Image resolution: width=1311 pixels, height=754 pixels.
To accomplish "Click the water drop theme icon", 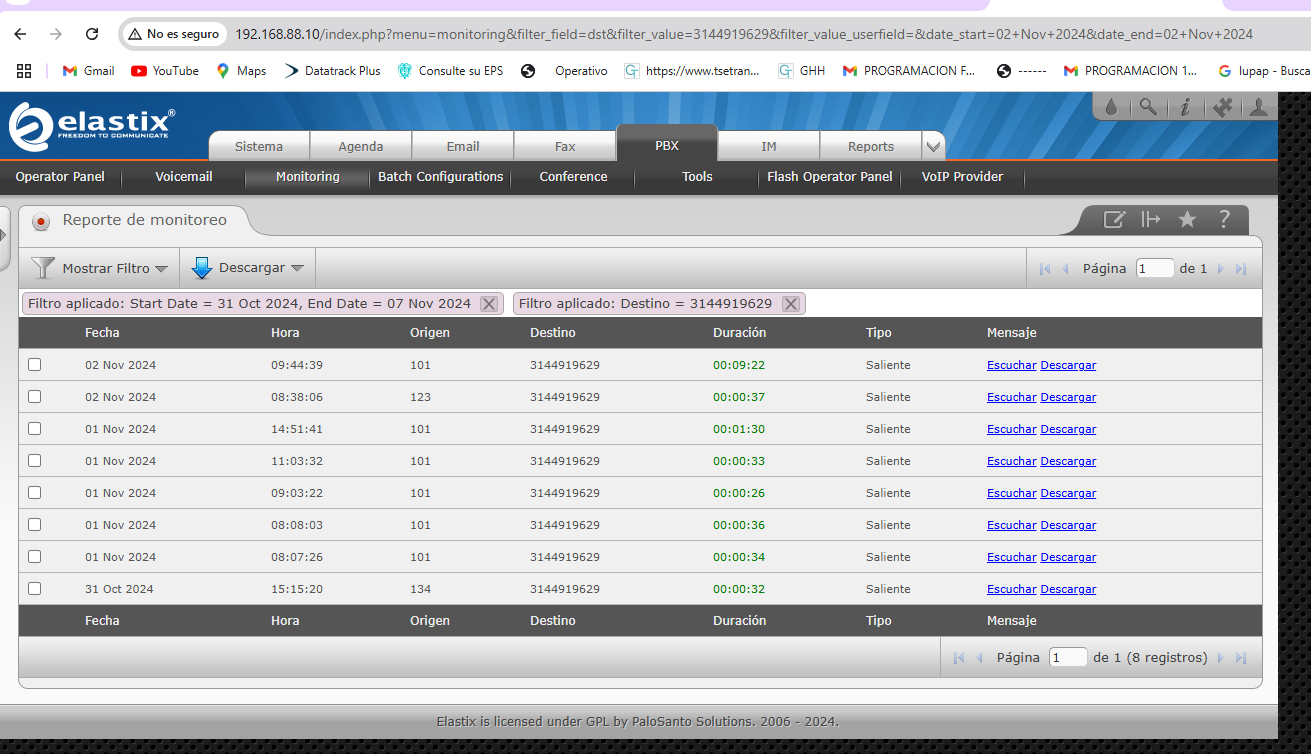I will point(1111,107).
